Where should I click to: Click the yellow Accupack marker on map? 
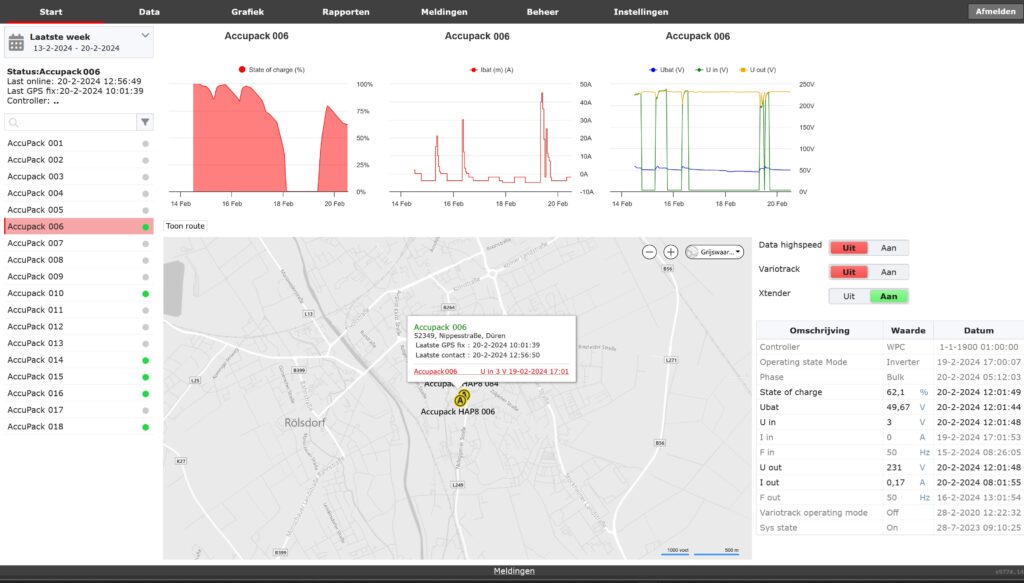click(460, 399)
